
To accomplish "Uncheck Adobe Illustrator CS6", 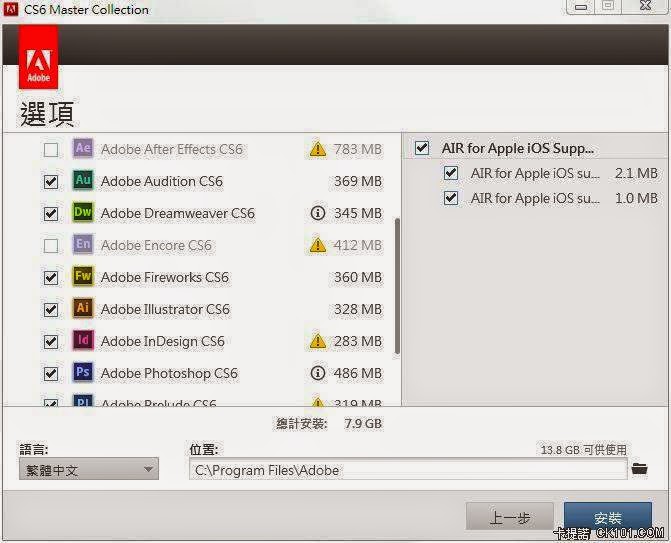I will [51, 309].
